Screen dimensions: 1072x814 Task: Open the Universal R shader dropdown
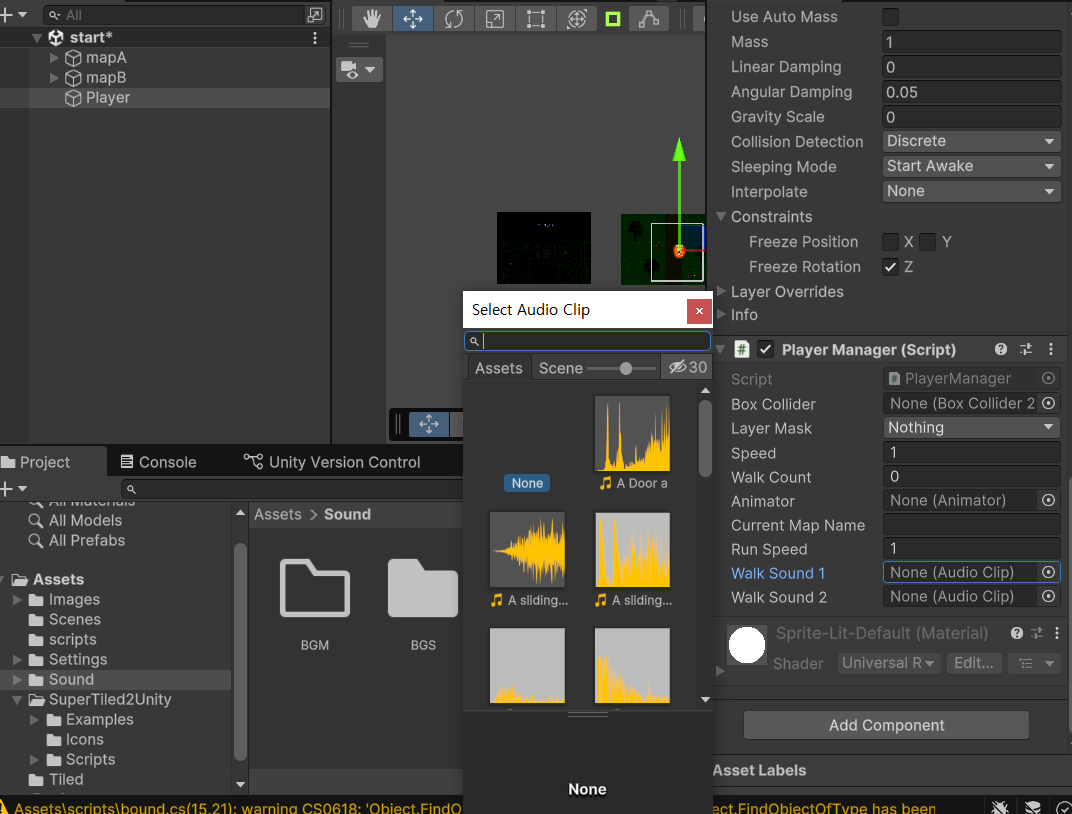click(888, 663)
